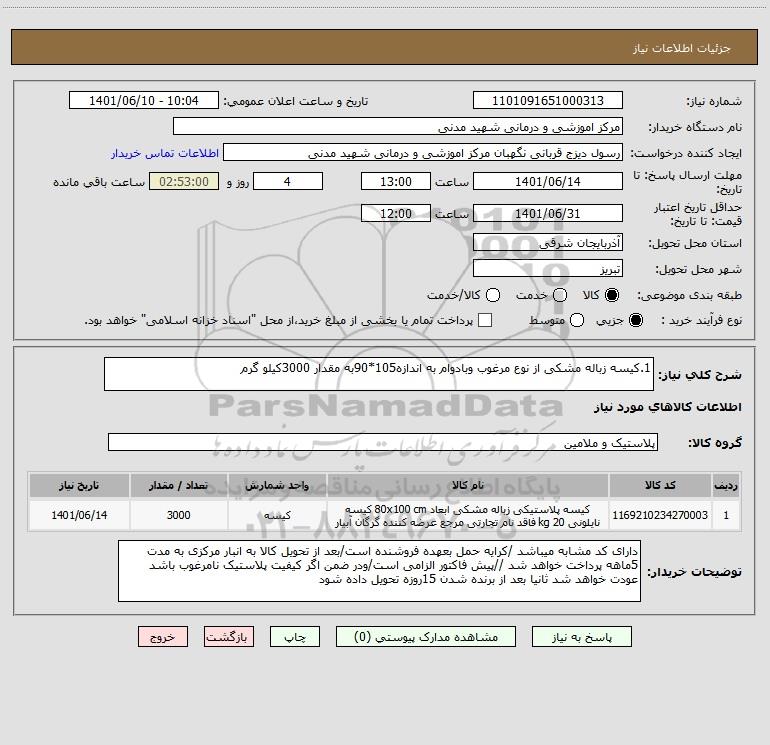Click the جزئیات اطلاعات نیاز header title
Image resolution: width=770 pixels, height=745 pixels.
[x=682, y=48]
